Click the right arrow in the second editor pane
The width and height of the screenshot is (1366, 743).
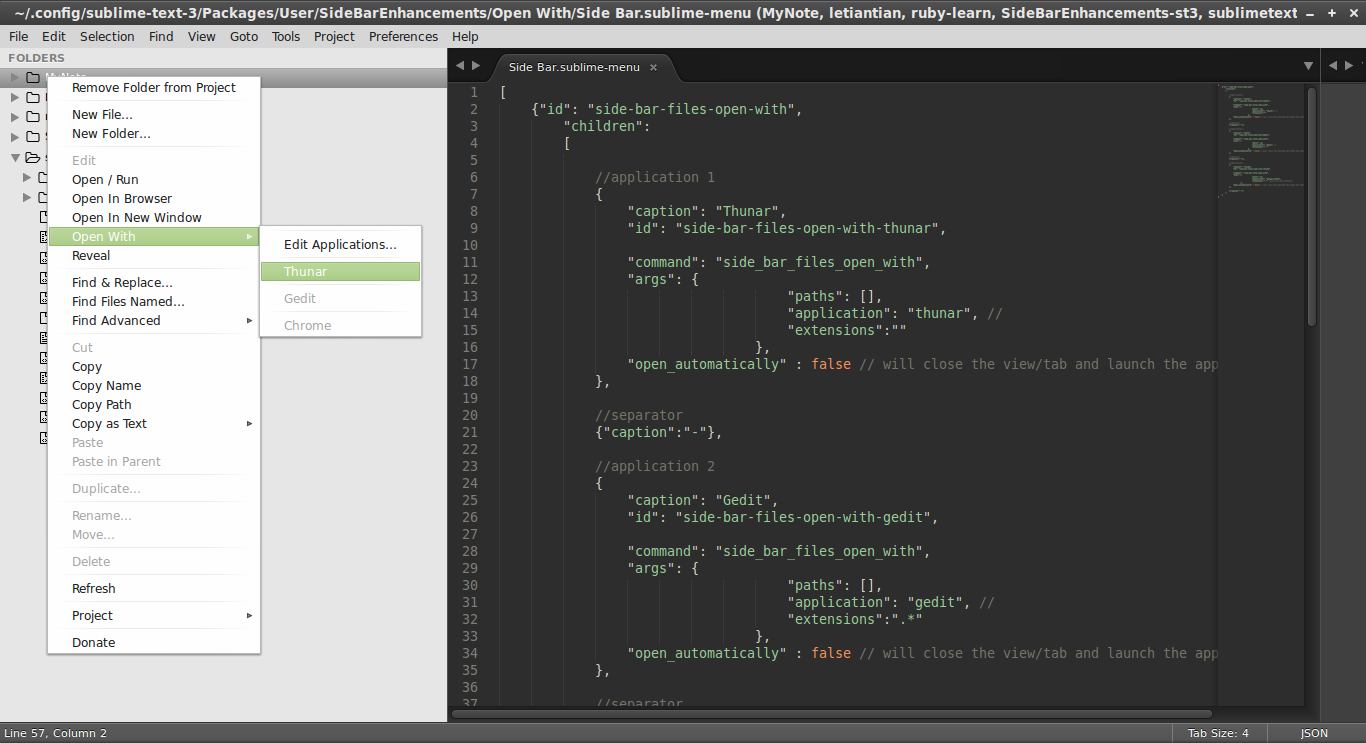coord(1347,66)
